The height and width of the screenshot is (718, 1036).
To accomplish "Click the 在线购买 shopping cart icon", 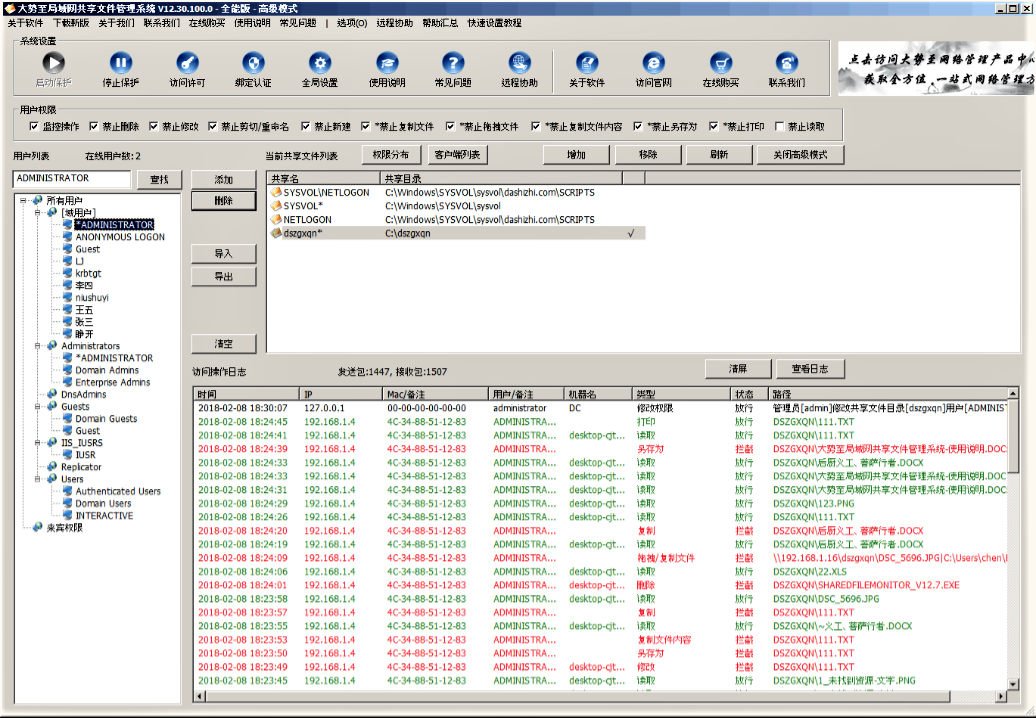I will click(x=720, y=63).
